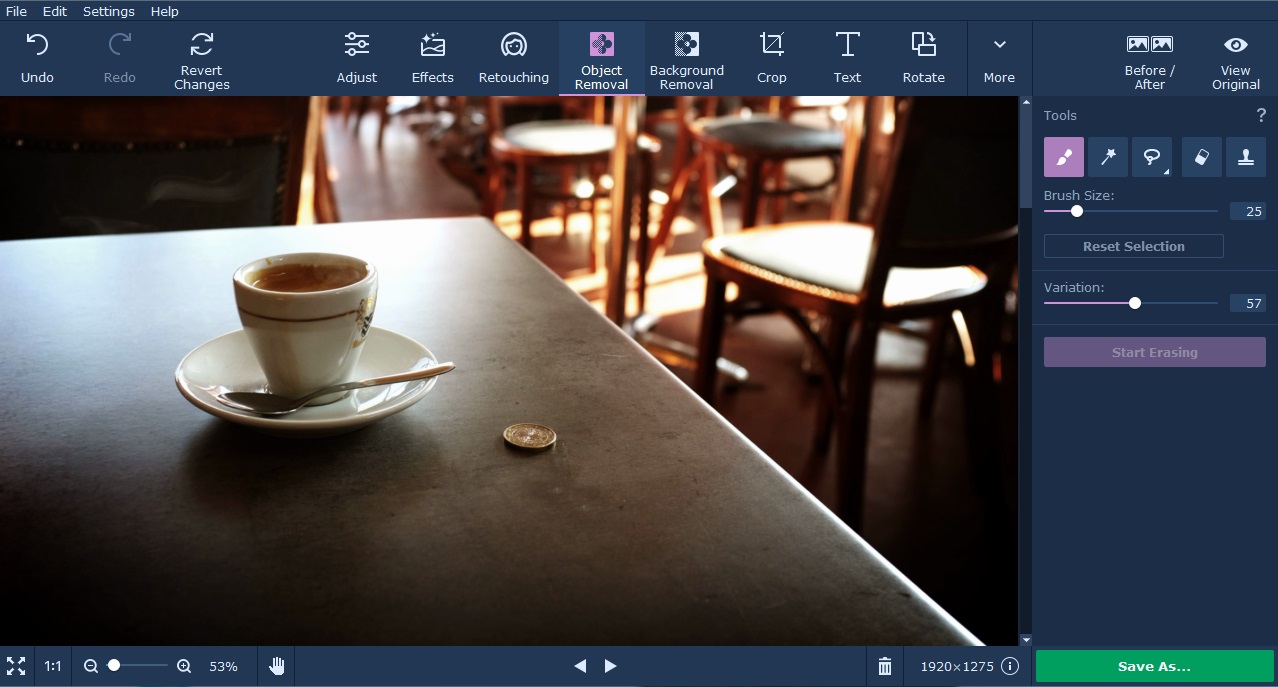
Task: Click the 1920×1275 dimensions text
Action: coord(958,666)
